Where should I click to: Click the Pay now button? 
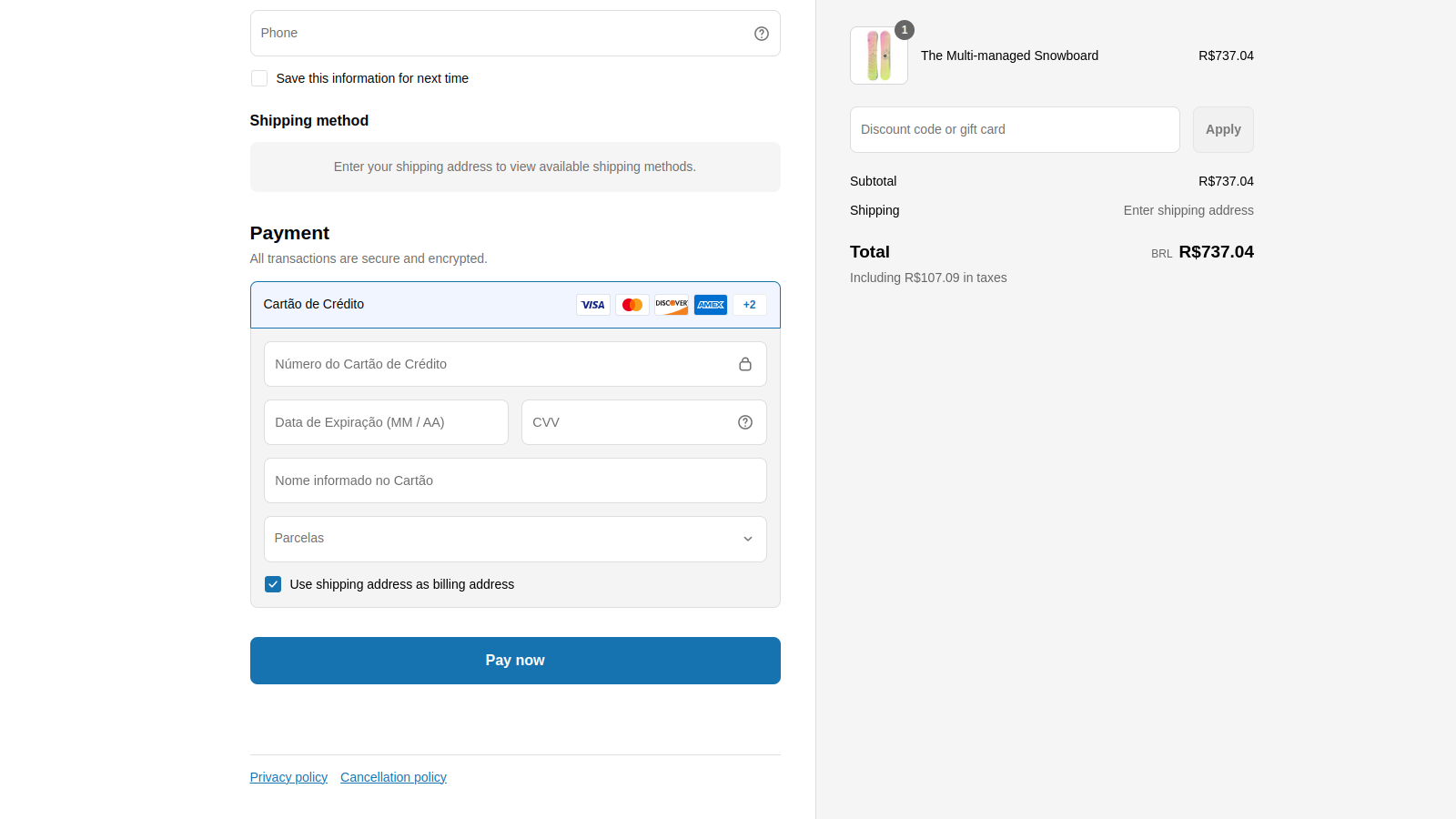click(x=515, y=661)
